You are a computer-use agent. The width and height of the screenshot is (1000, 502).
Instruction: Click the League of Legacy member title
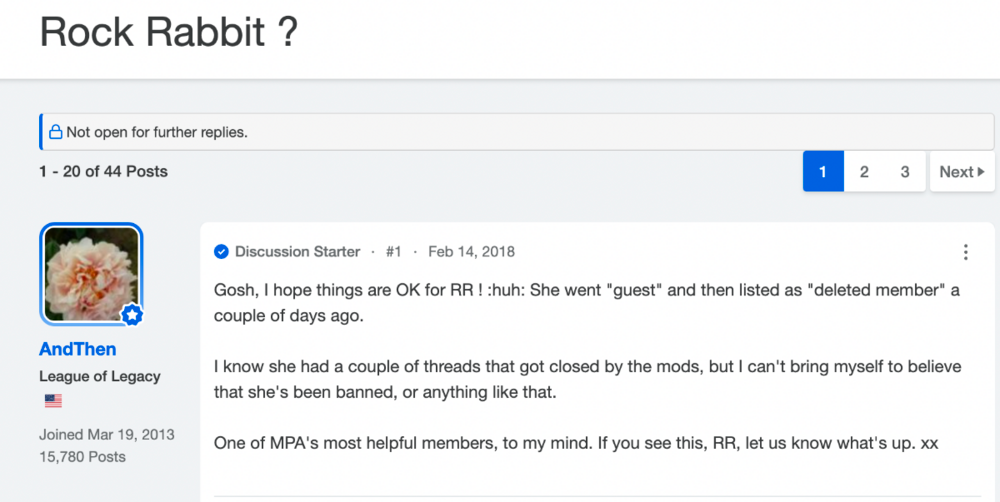point(99,376)
